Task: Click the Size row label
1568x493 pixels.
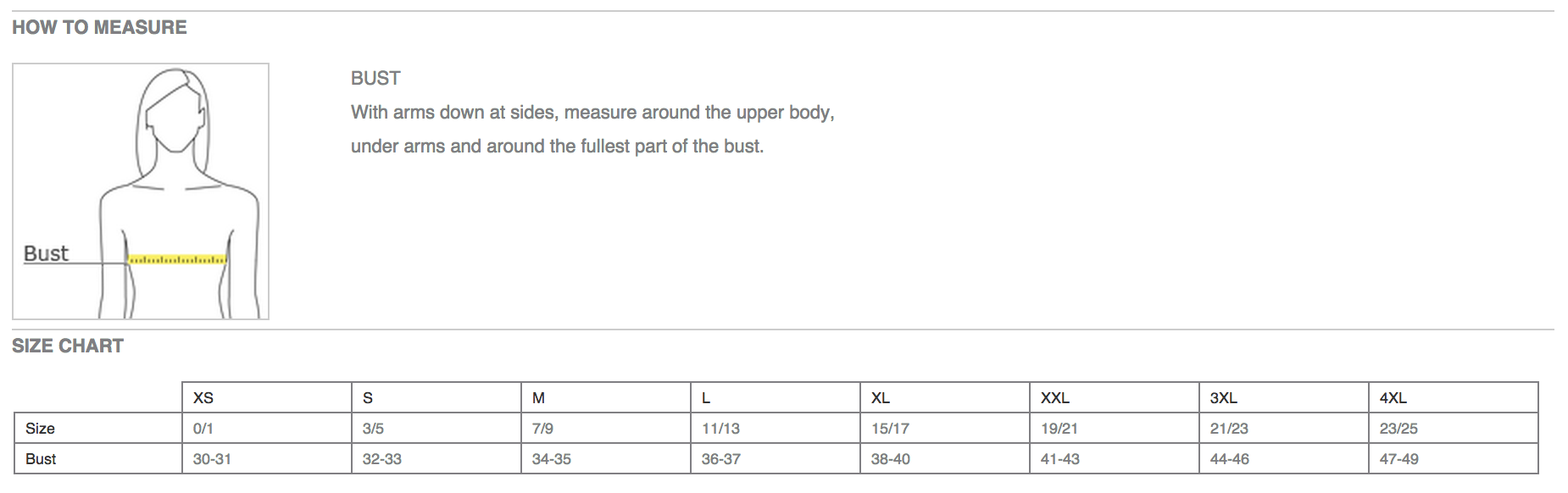Action: pos(40,428)
